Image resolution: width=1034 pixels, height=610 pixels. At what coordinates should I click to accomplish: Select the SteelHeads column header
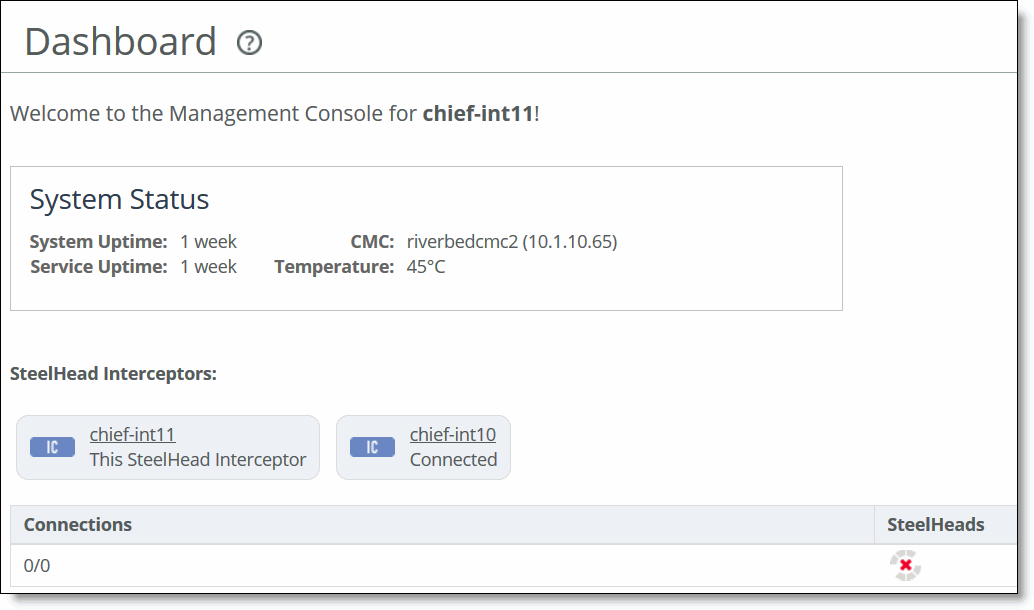pos(935,525)
